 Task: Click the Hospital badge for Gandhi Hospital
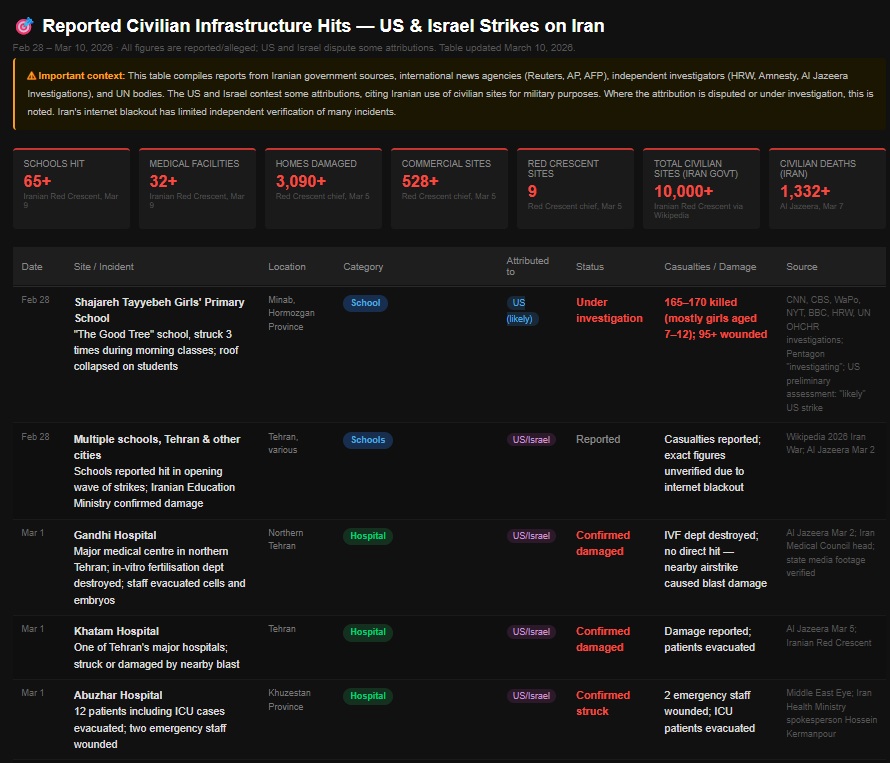(368, 536)
